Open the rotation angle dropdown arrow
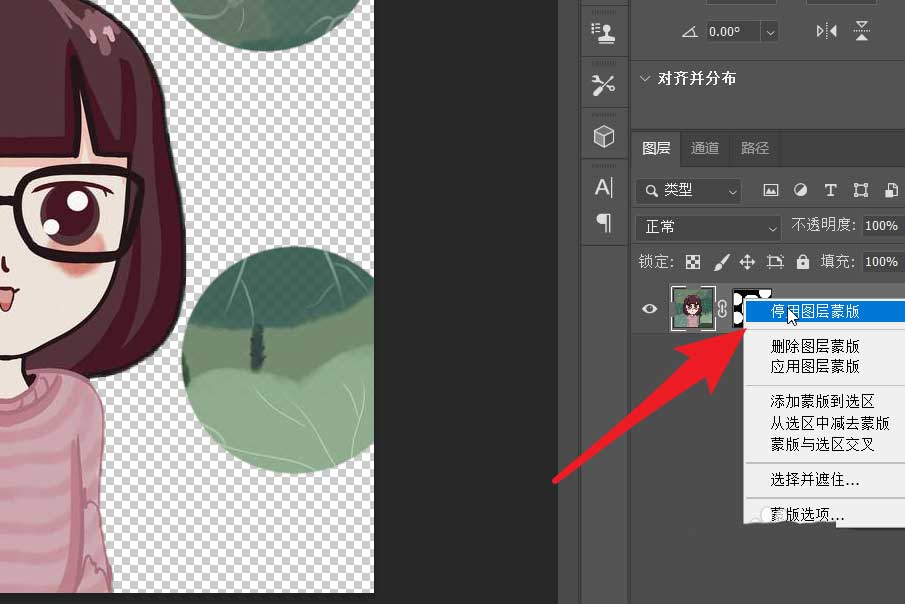905x604 pixels. point(769,32)
